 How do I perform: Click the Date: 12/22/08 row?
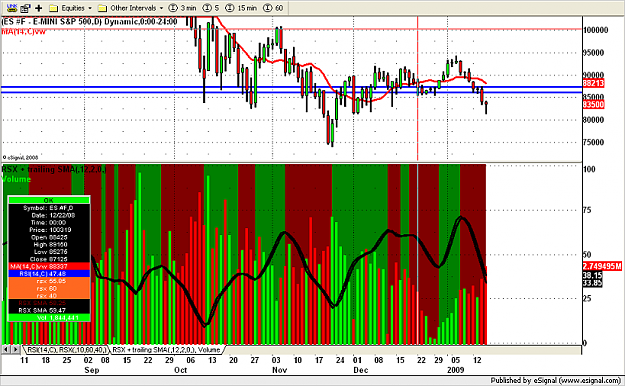click(x=49, y=215)
